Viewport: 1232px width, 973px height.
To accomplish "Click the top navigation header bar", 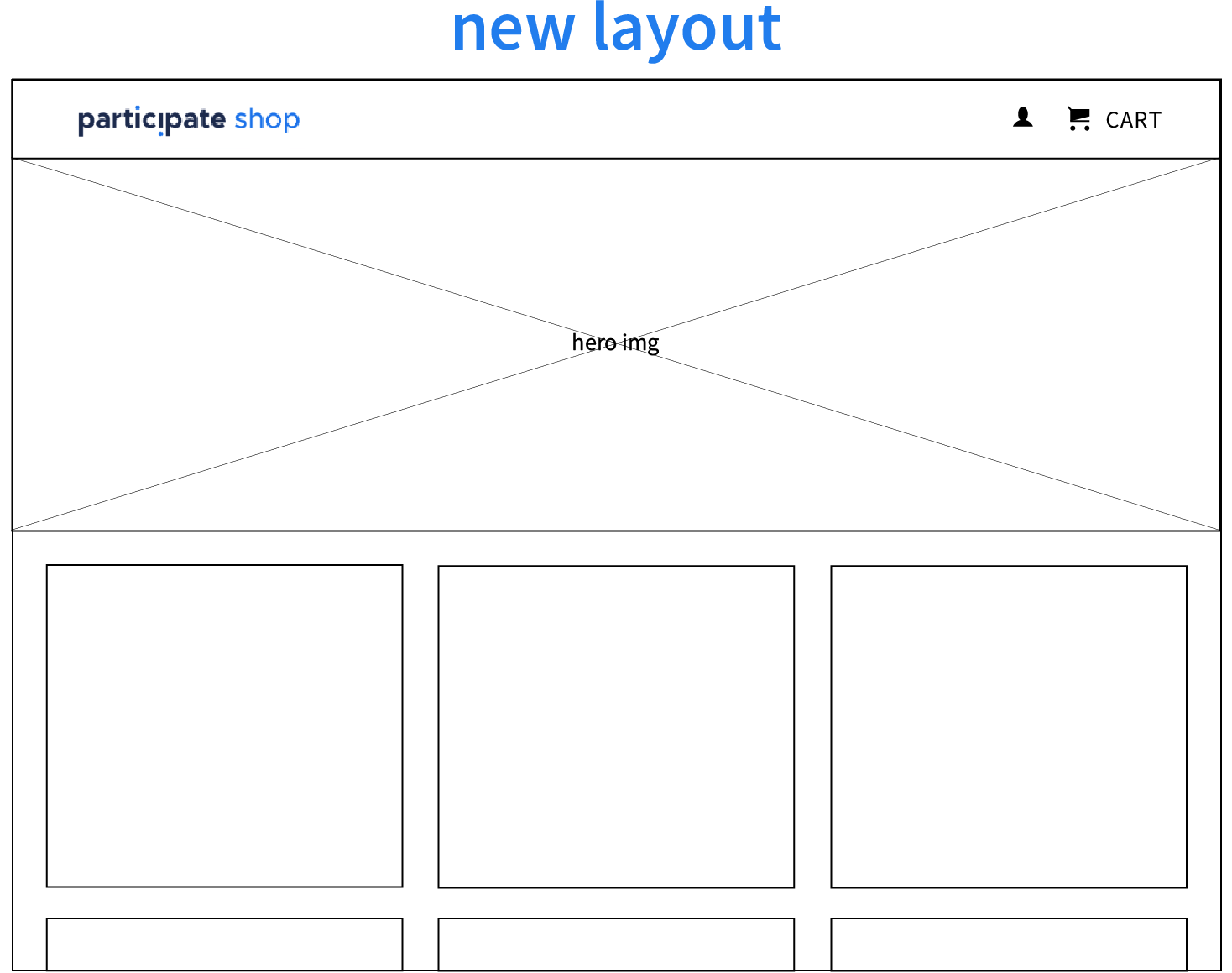I will click(x=615, y=118).
